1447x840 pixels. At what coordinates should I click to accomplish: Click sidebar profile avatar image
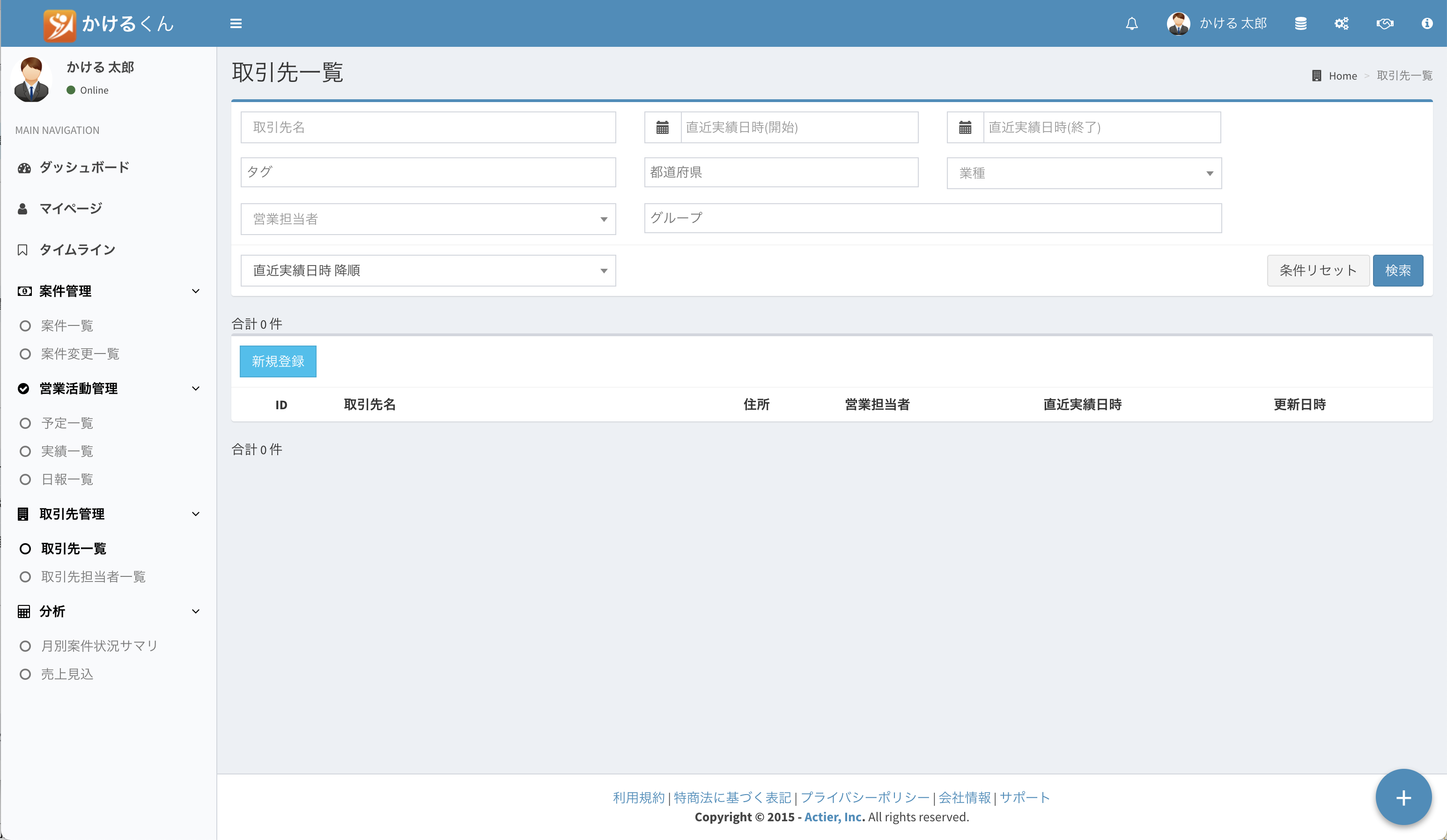[31, 79]
